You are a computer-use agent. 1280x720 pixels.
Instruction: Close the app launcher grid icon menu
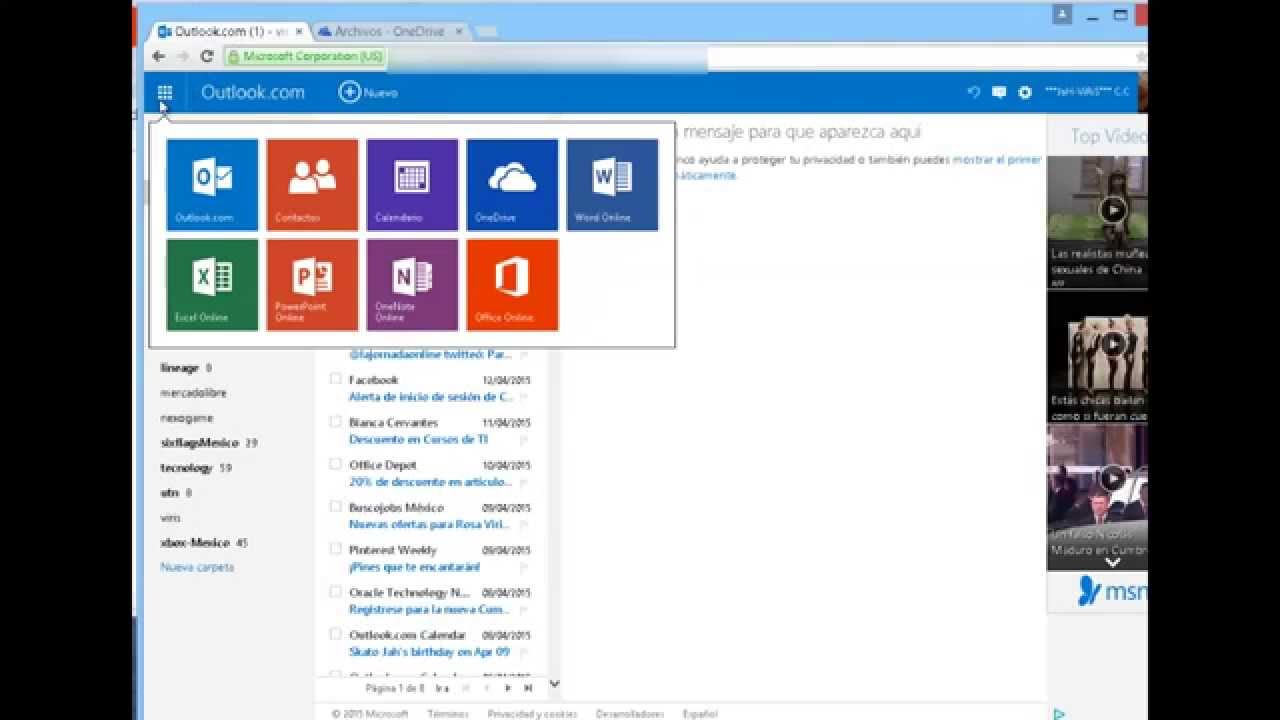(165, 92)
